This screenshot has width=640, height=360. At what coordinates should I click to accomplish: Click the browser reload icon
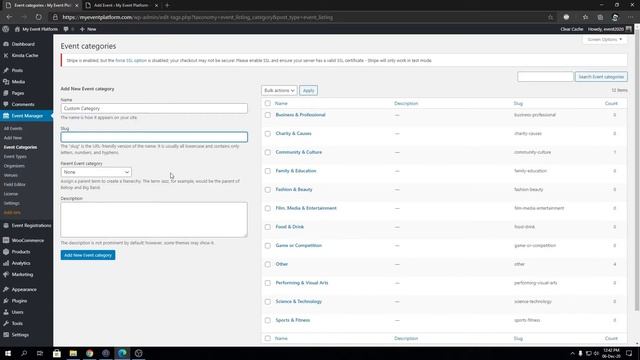(x=38, y=17)
